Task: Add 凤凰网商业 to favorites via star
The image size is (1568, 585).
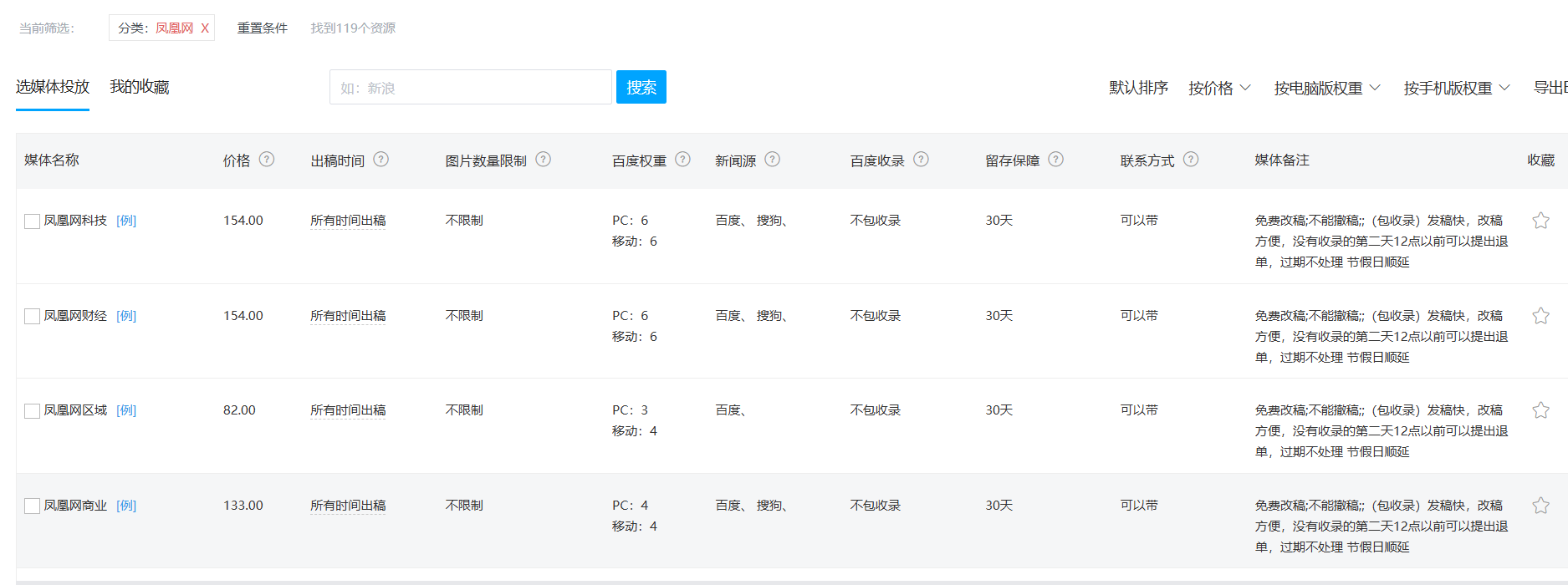Action: click(x=1540, y=506)
